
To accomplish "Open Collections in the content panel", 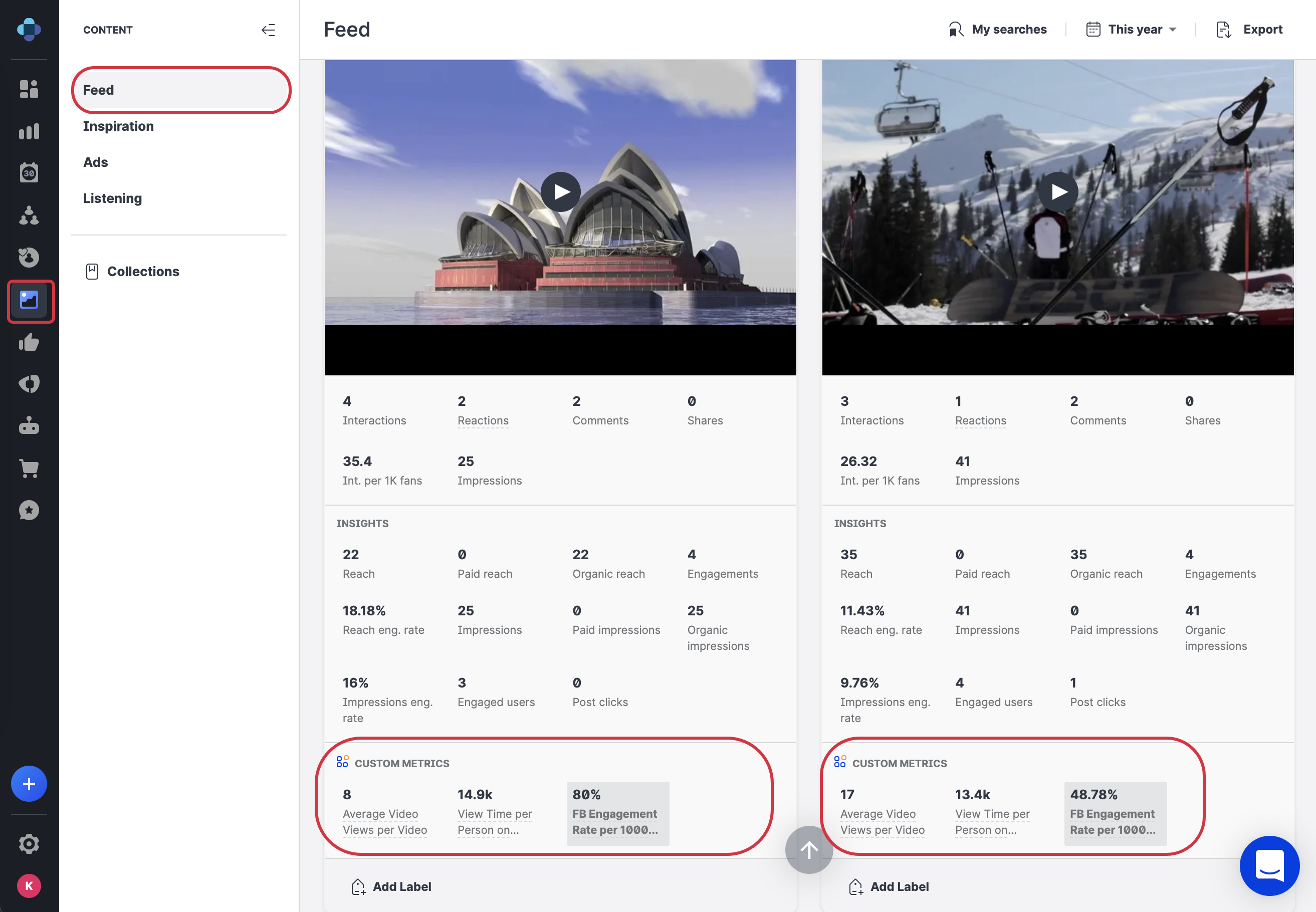I will tap(143, 272).
